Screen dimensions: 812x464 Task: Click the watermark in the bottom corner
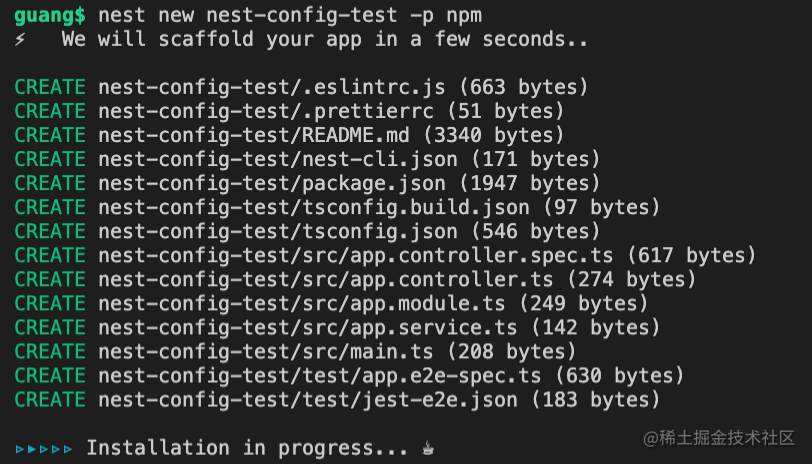pos(720,438)
